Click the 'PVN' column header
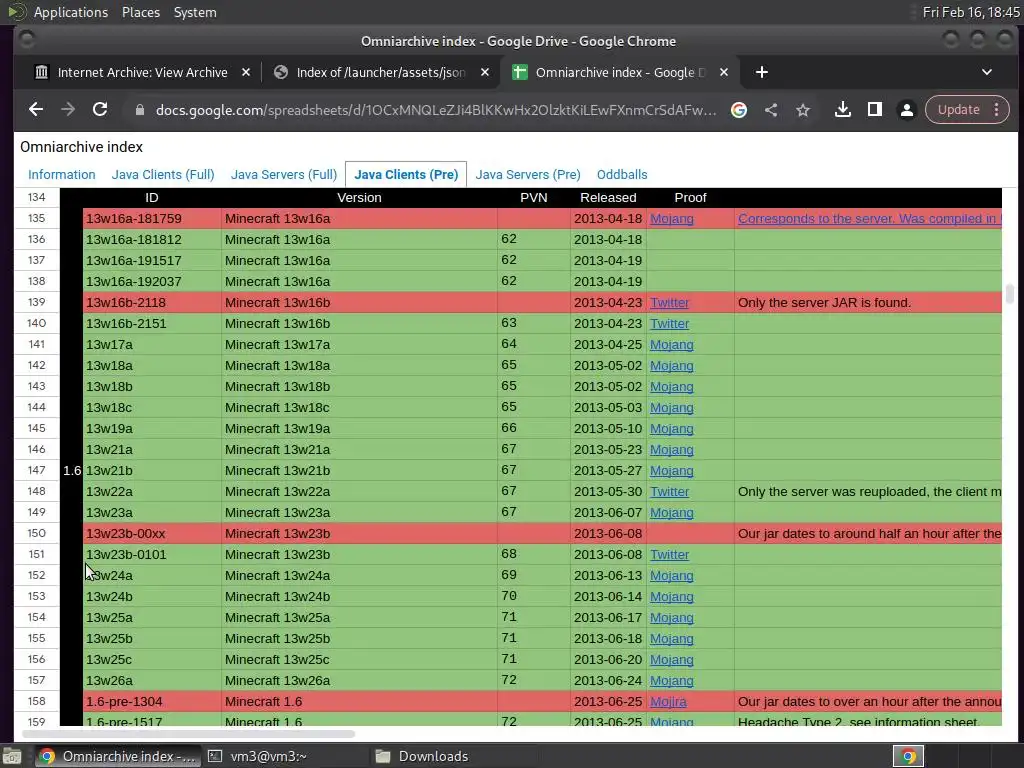The height and width of the screenshot is (768, 1024). pos(534,198)
